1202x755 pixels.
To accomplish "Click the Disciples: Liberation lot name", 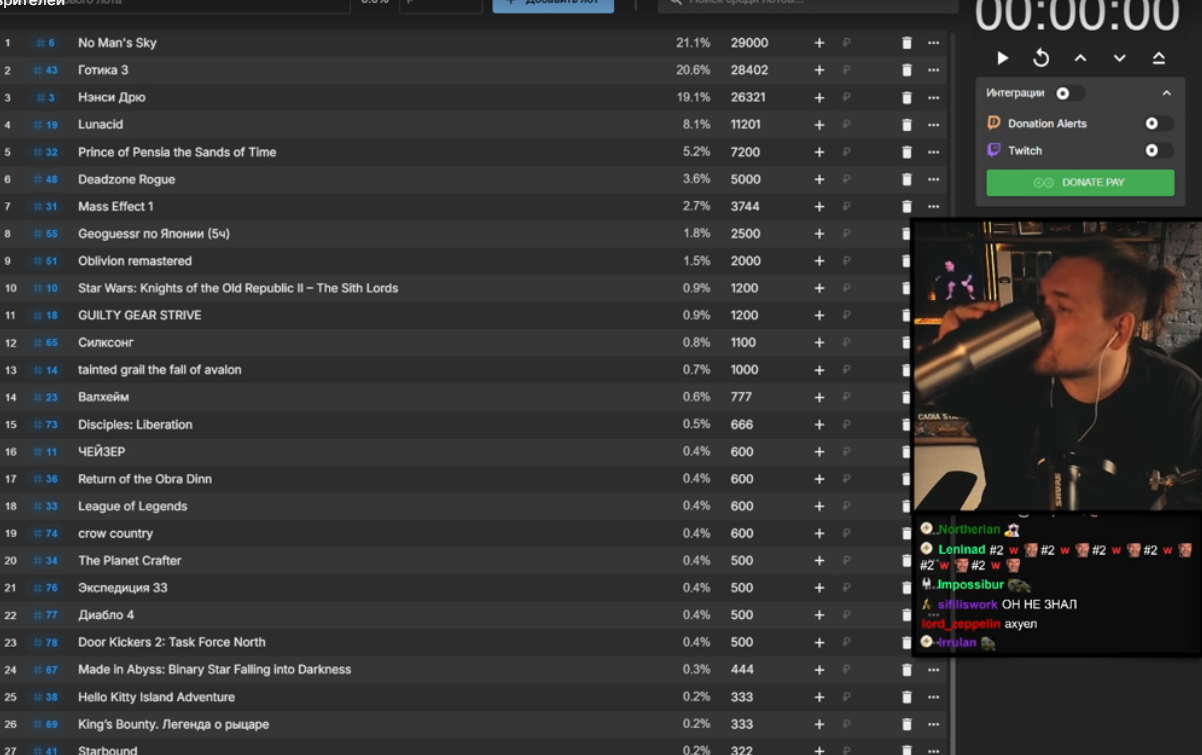I will point(135,424).
